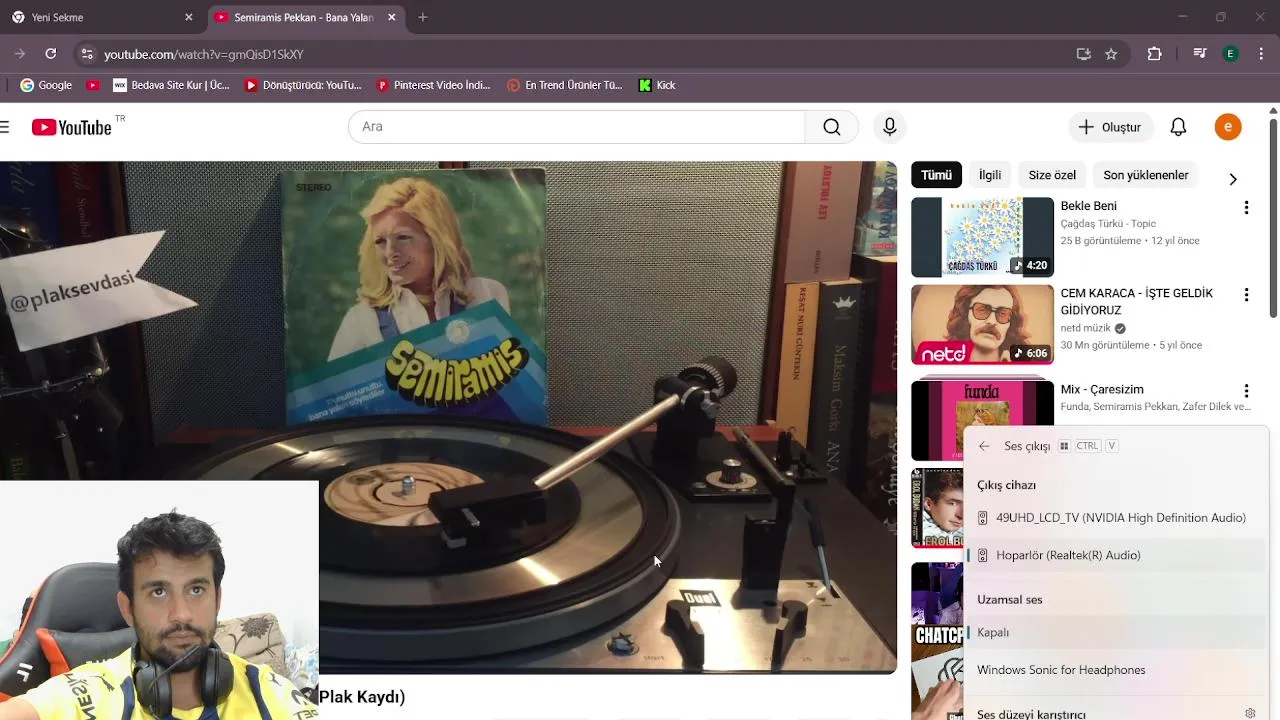Select Windows Sonic for Headphones
Viewport: 1280px width, 720px height.
tap(1116, 670)
